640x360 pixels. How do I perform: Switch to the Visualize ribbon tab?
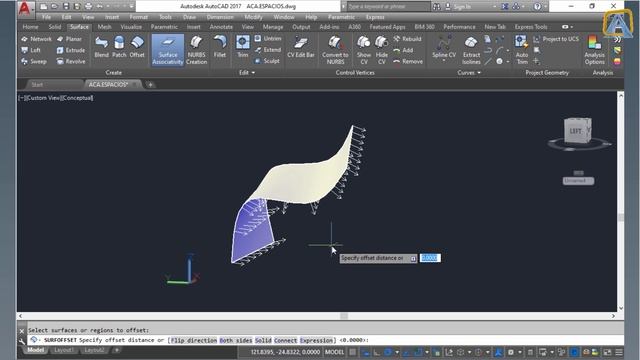(x=131, y=27)
